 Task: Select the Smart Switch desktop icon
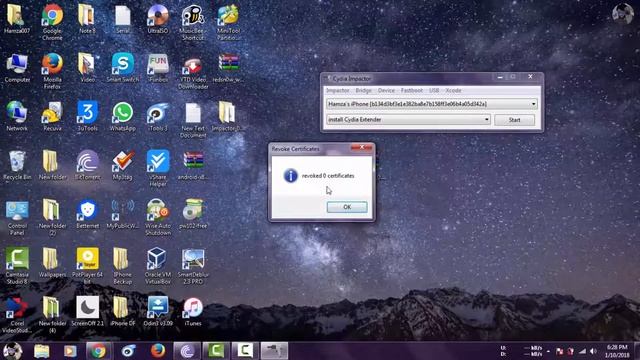tap(122, 67)
